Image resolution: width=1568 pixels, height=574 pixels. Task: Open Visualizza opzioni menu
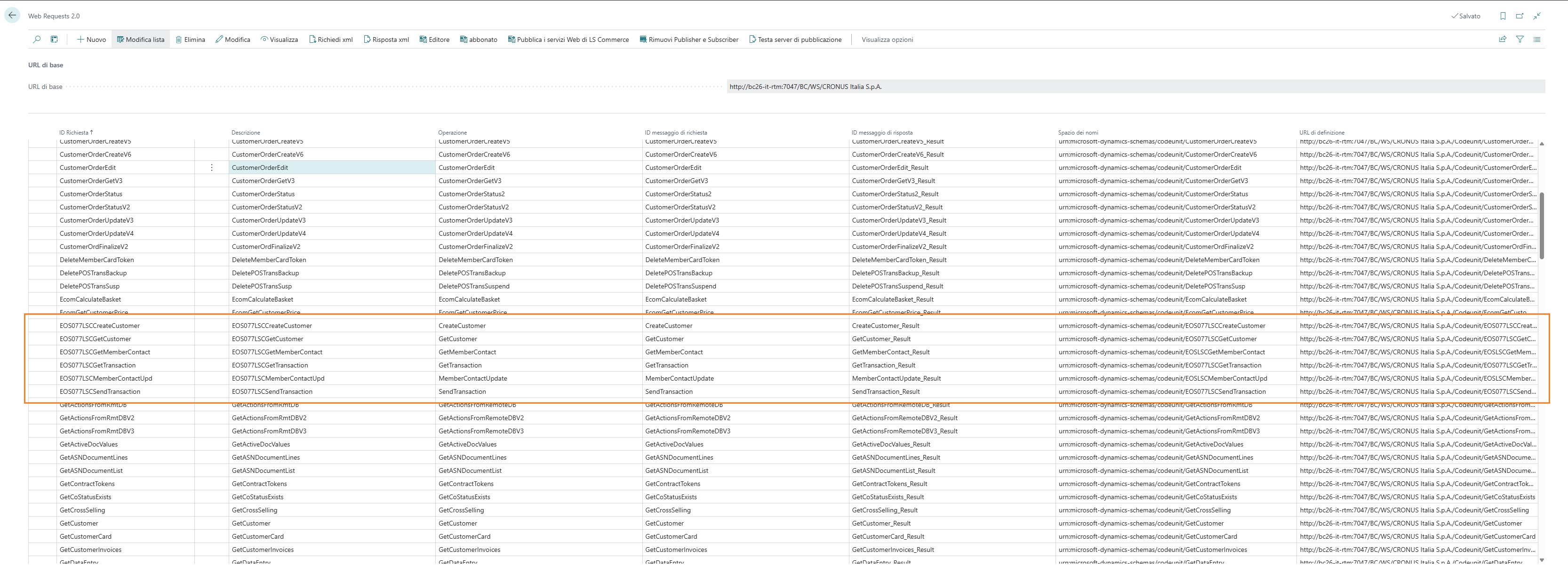887,40
